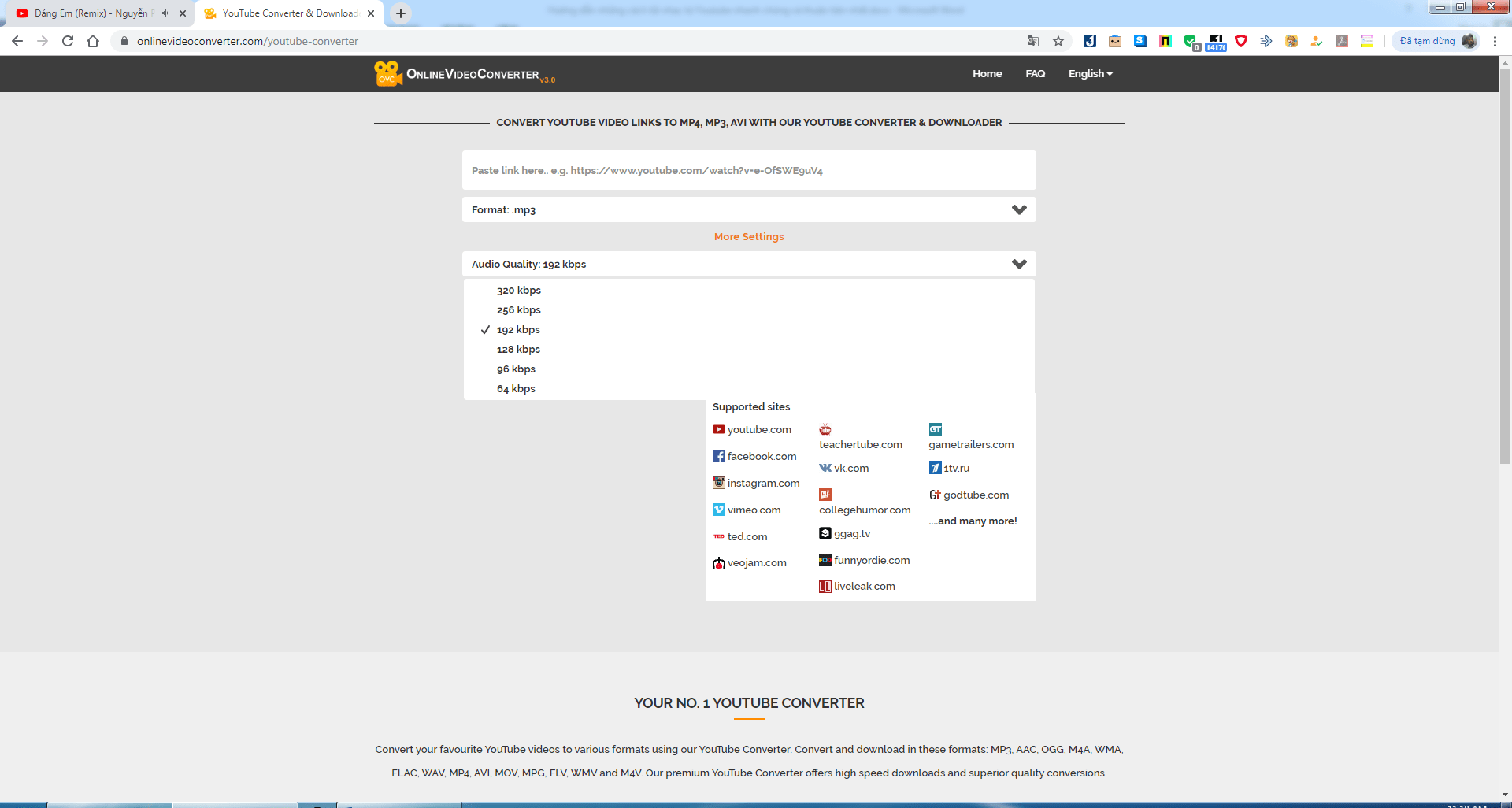
Task: Select 256 kbps audio quality
Action: pyautogui.click(x=518, y=309)
